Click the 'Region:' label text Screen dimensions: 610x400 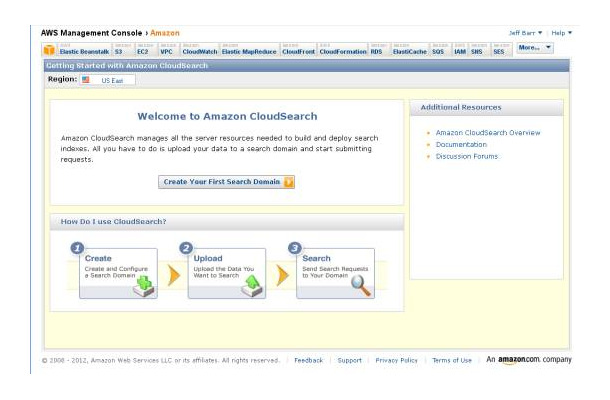[x=62, y=79]
